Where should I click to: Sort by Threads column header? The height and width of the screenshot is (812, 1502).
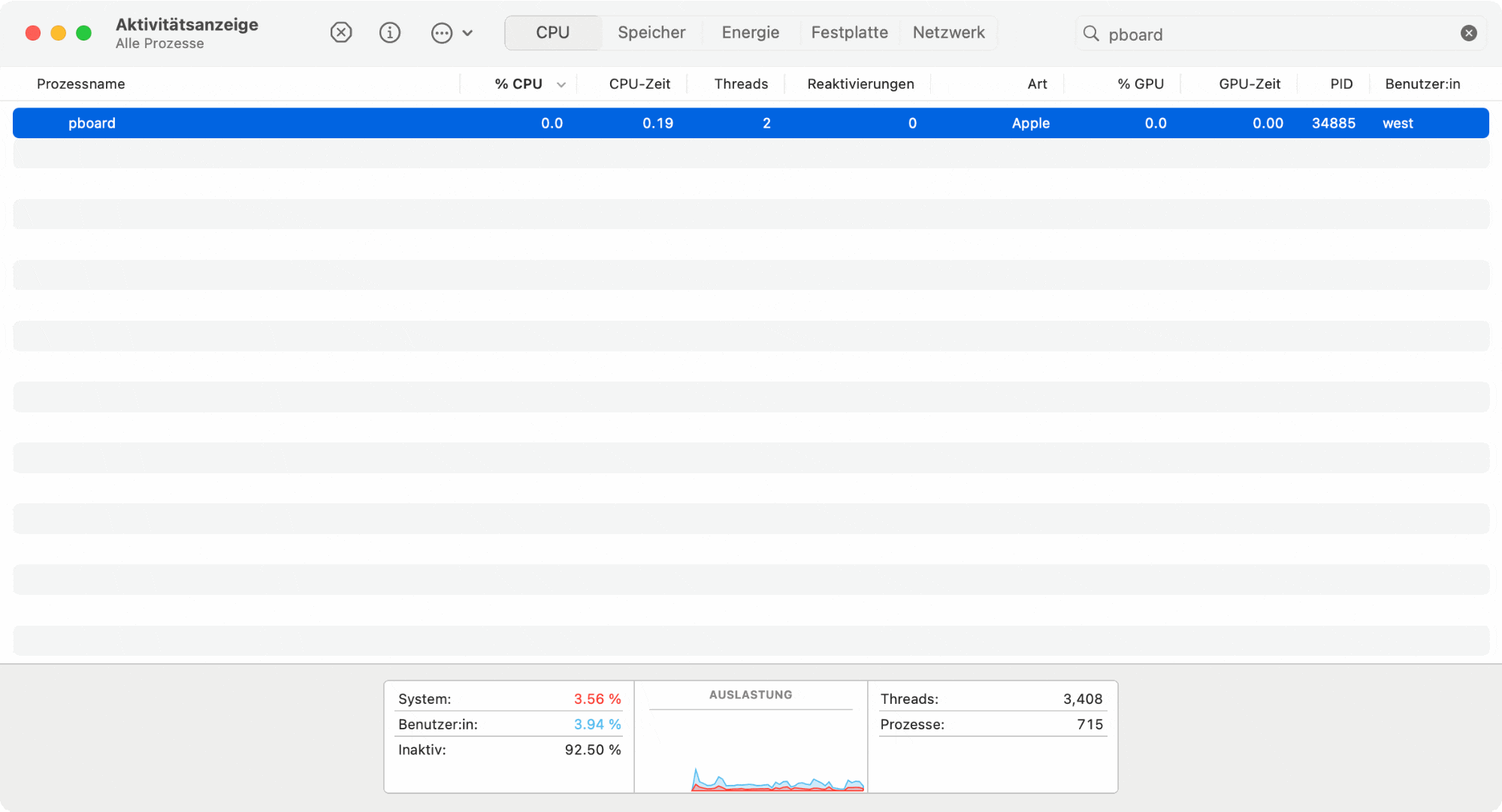click(741, 83)
